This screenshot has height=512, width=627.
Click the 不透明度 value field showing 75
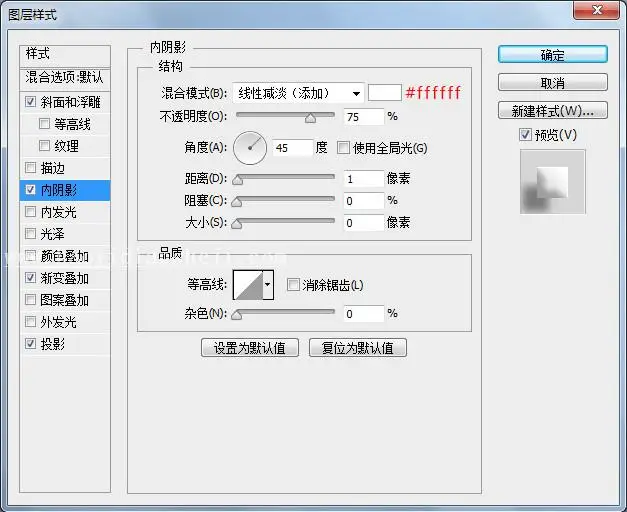(363, 117)
